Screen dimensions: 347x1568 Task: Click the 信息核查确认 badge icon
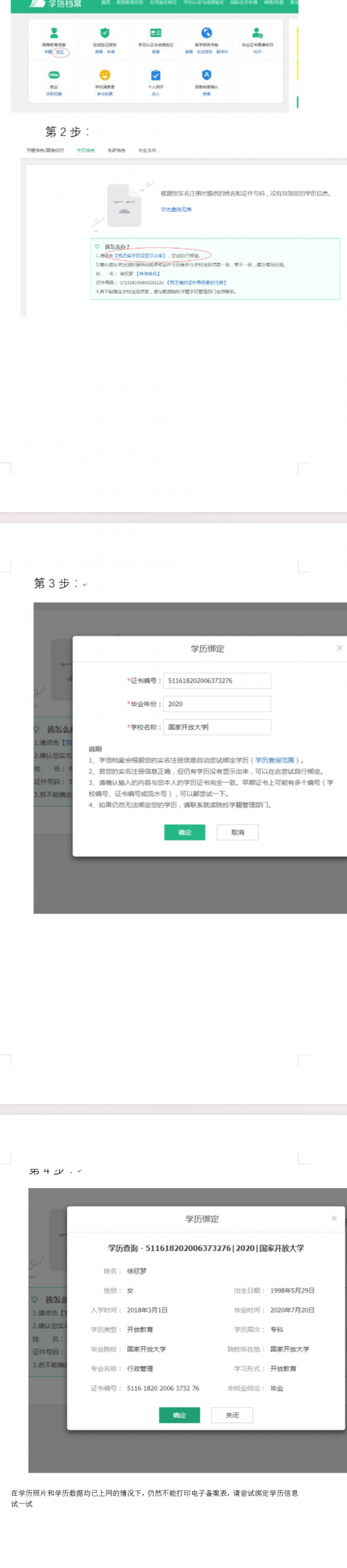click(206, 75)
